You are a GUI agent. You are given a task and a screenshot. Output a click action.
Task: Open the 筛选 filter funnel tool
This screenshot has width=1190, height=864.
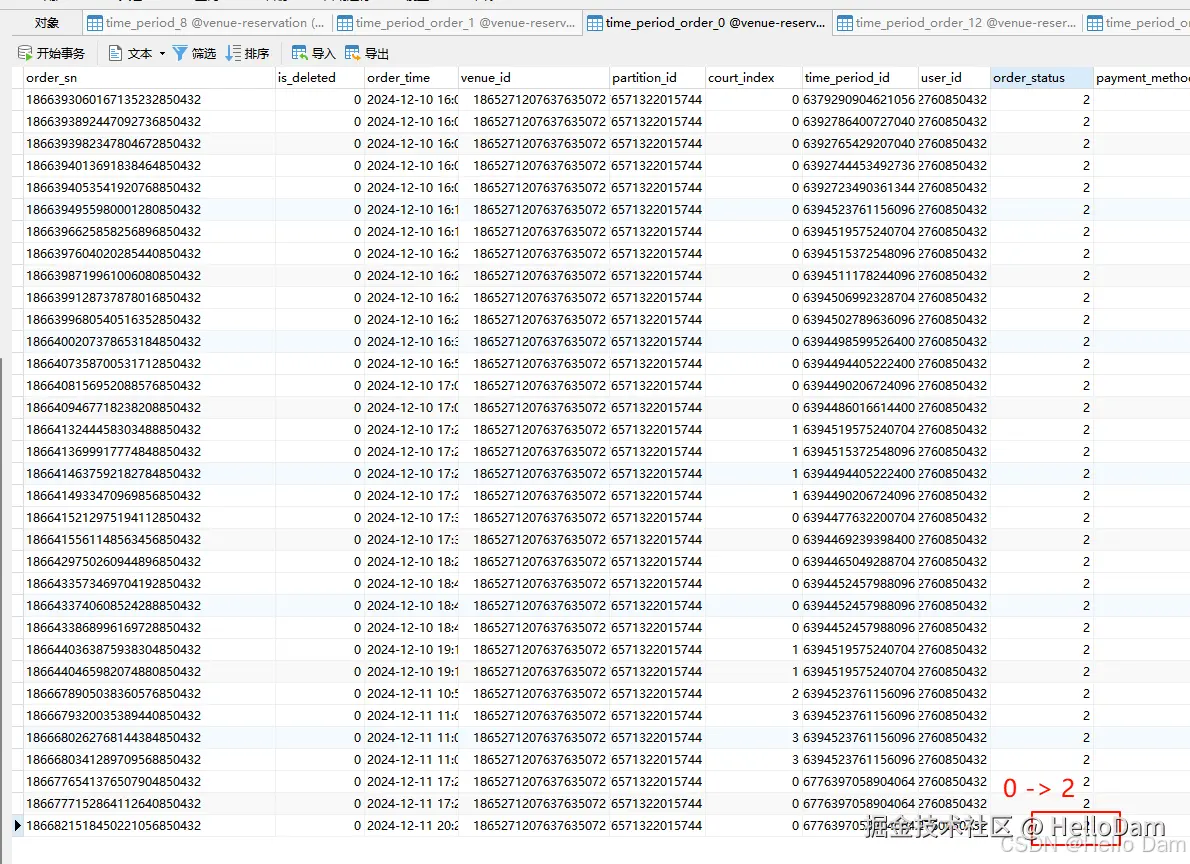[194, 53]
